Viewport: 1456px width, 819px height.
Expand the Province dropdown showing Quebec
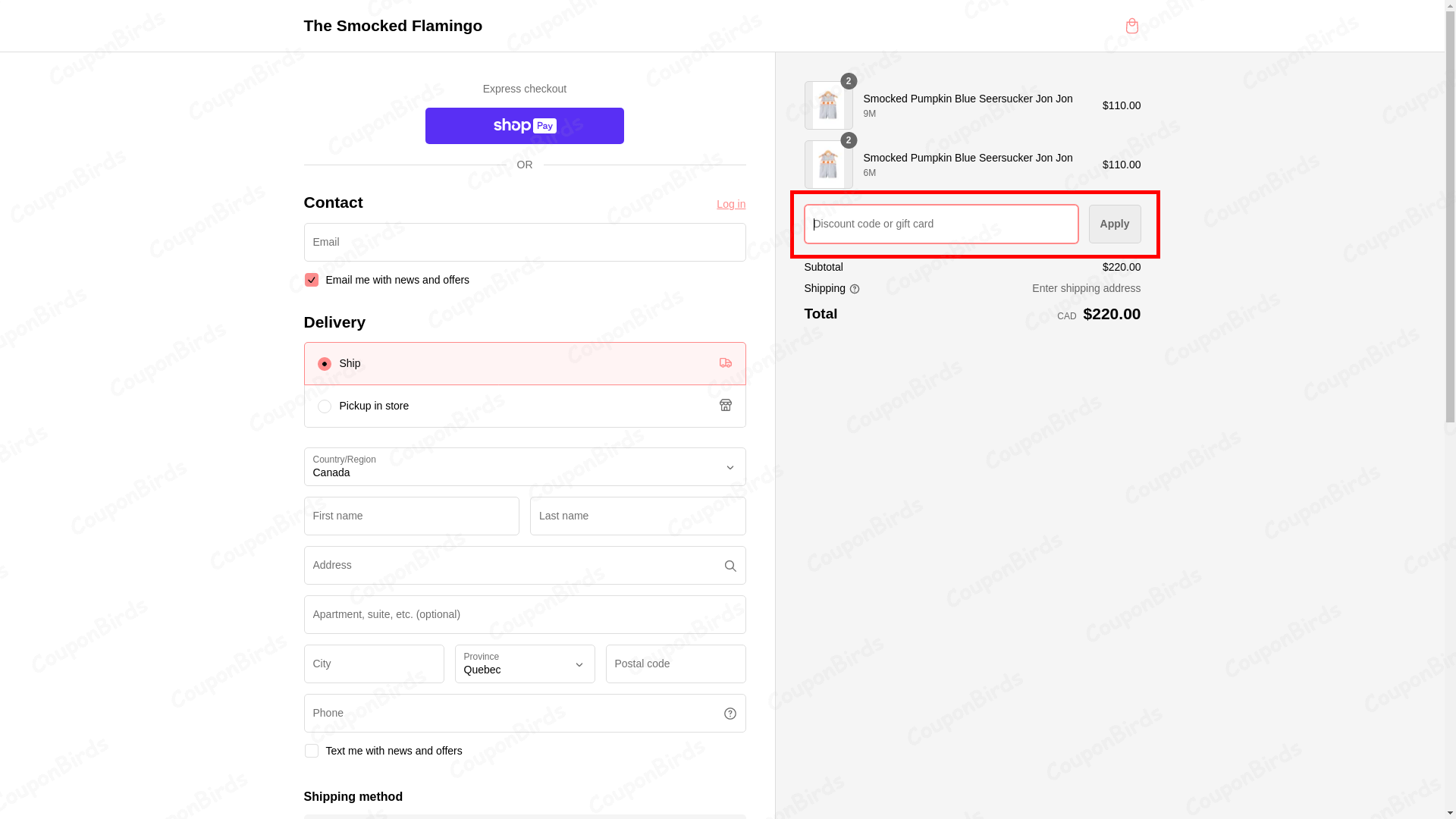click(524, 664)
